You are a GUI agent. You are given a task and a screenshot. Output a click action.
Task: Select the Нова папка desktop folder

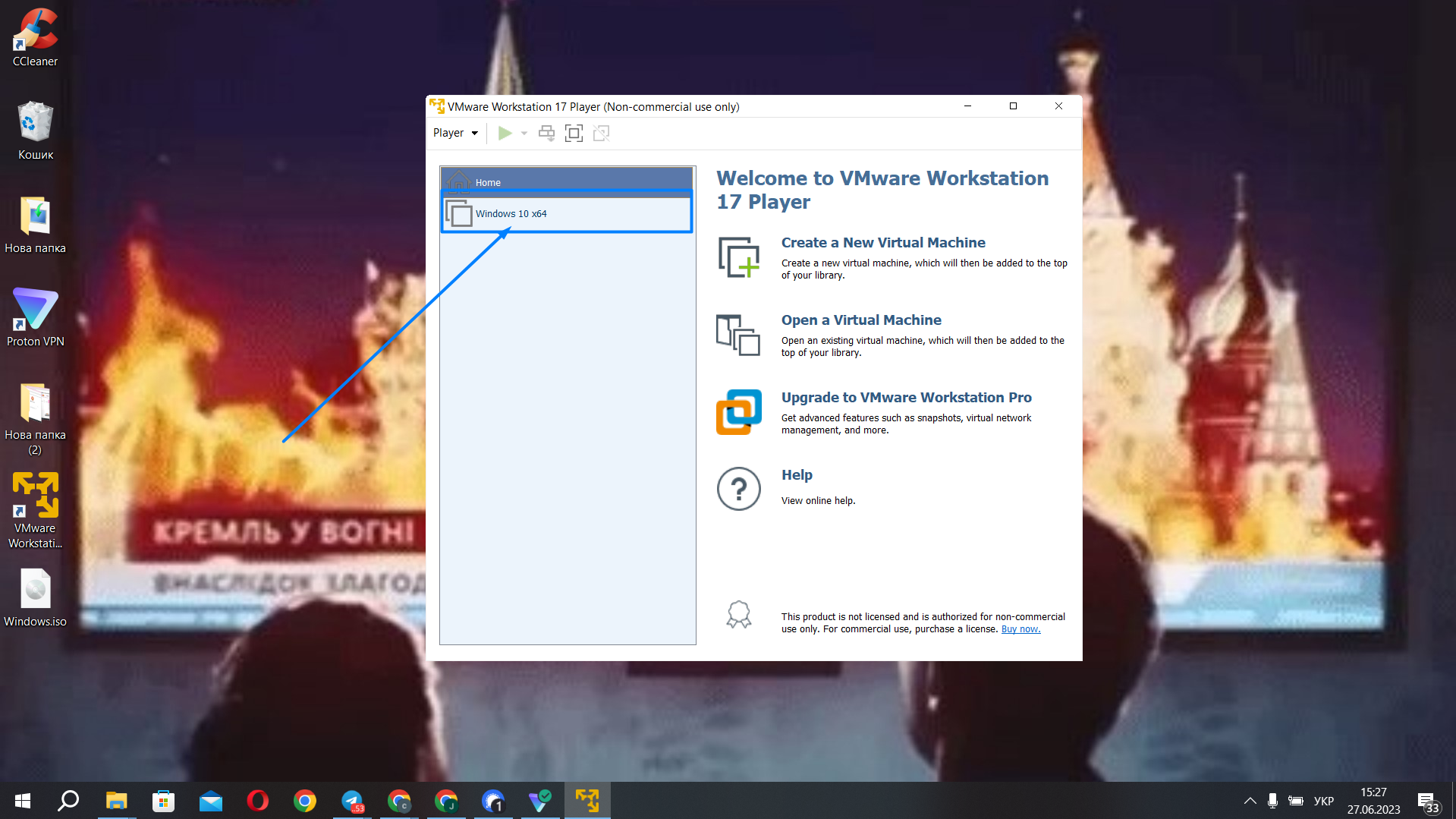(x=35, y=224)
